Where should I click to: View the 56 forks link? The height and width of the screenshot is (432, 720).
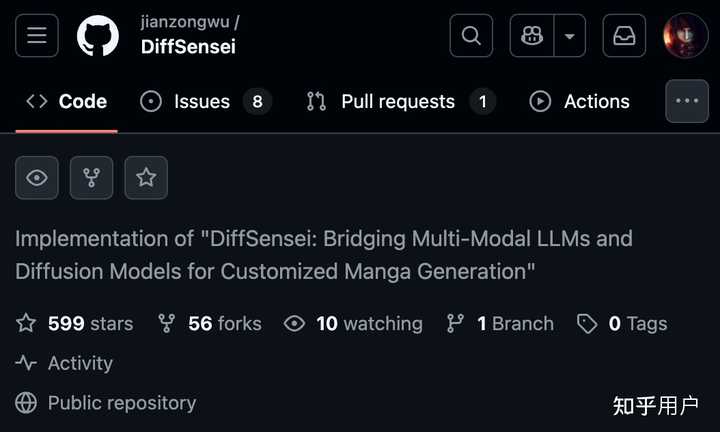(x=210, y=323)
